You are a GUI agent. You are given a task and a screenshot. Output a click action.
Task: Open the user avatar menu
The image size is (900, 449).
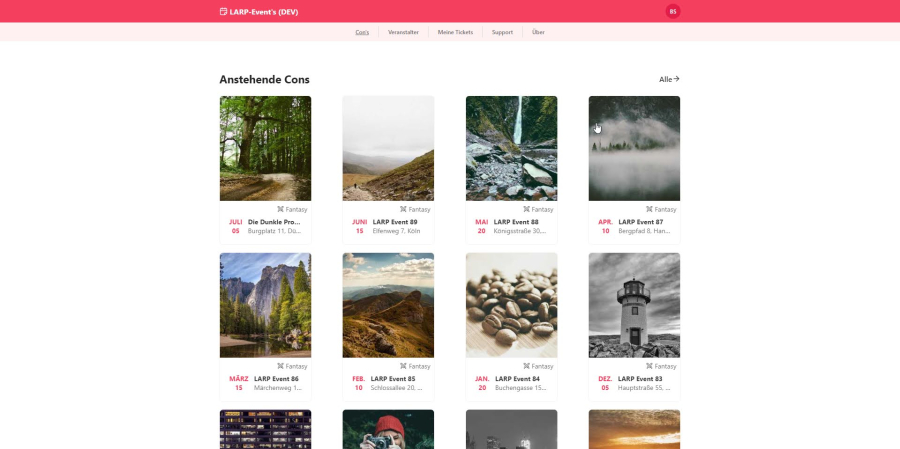click(673, 12)
